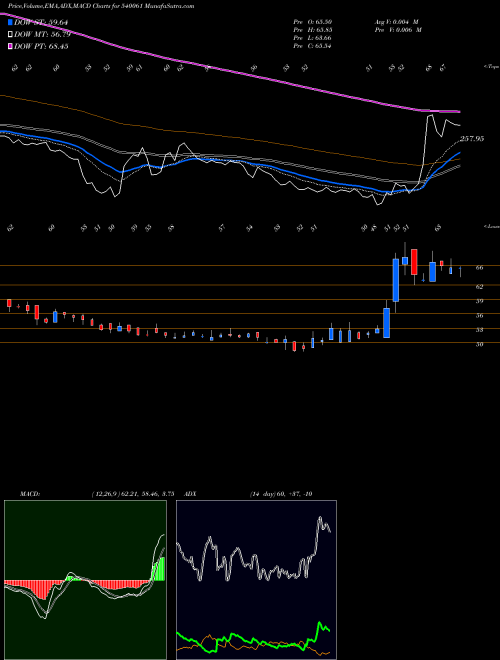This screenshot has width=500, height=660.
Task: Click the tallest blue breakout candlestick
Action: (396, 280)
